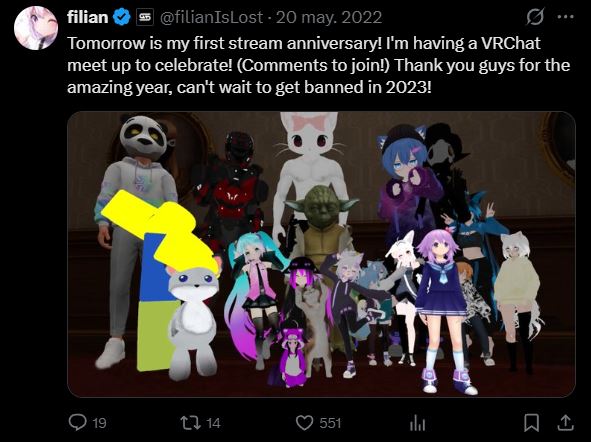591x442 pixels.
Task: Click the affiliate badge next to filian
Action: coord(145,17)
